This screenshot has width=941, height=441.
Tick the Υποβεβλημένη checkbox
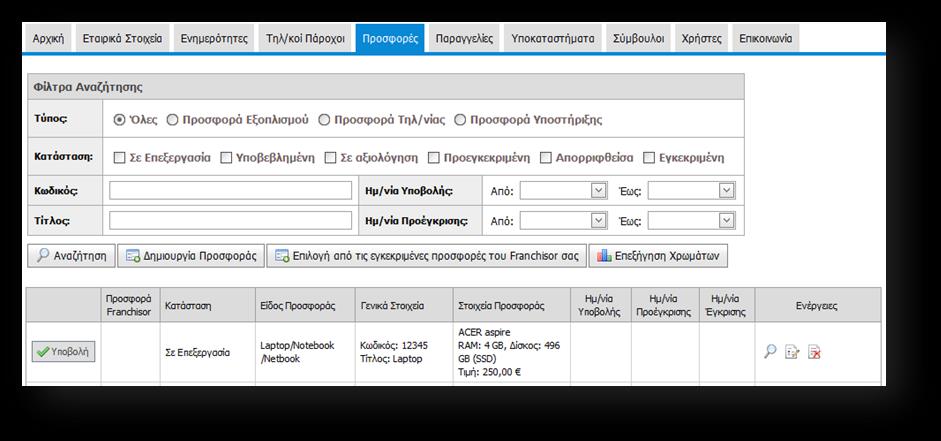[226, 158]
